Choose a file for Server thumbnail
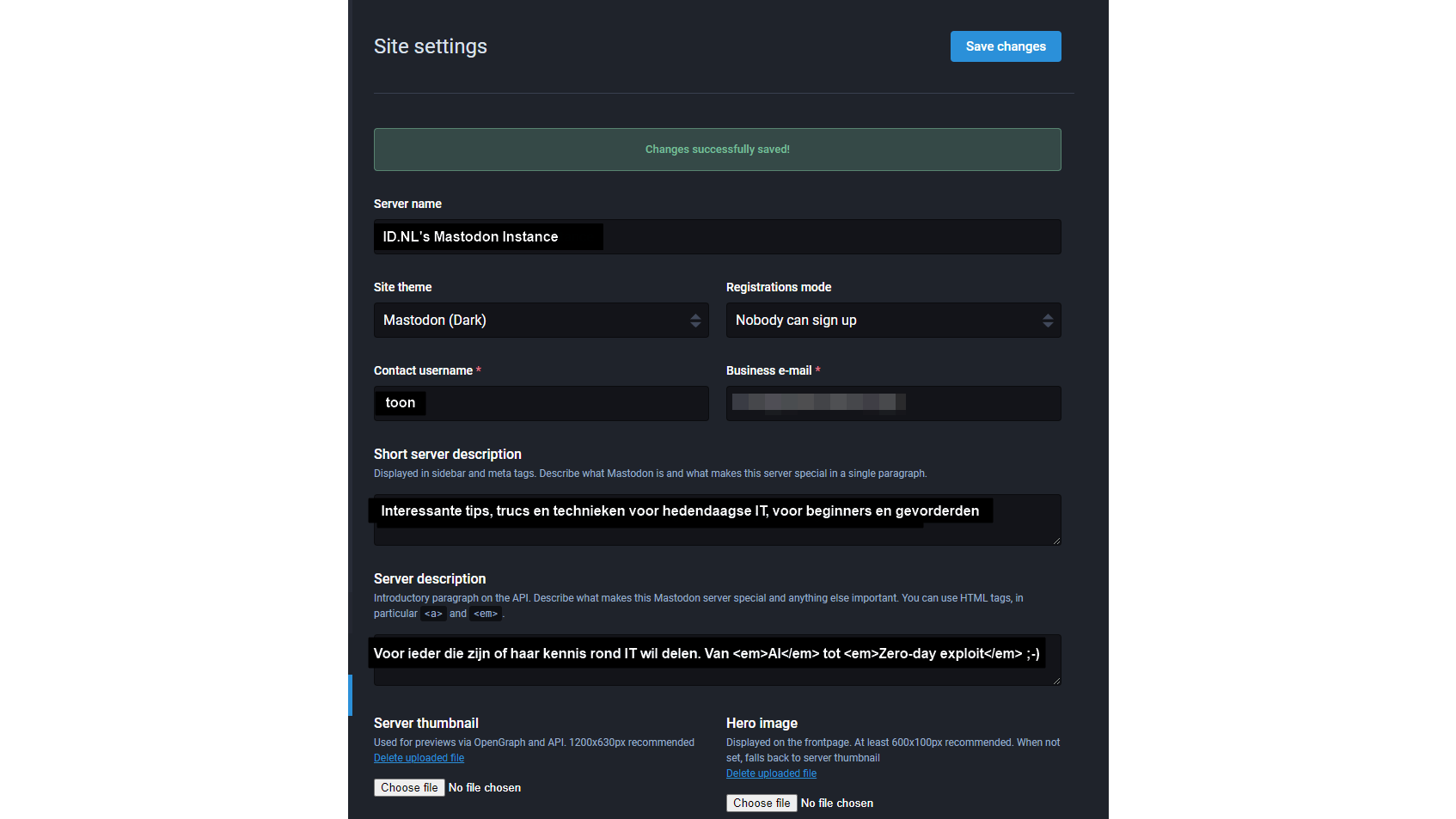Screen dimensions: 1456x819 [409, 788]
